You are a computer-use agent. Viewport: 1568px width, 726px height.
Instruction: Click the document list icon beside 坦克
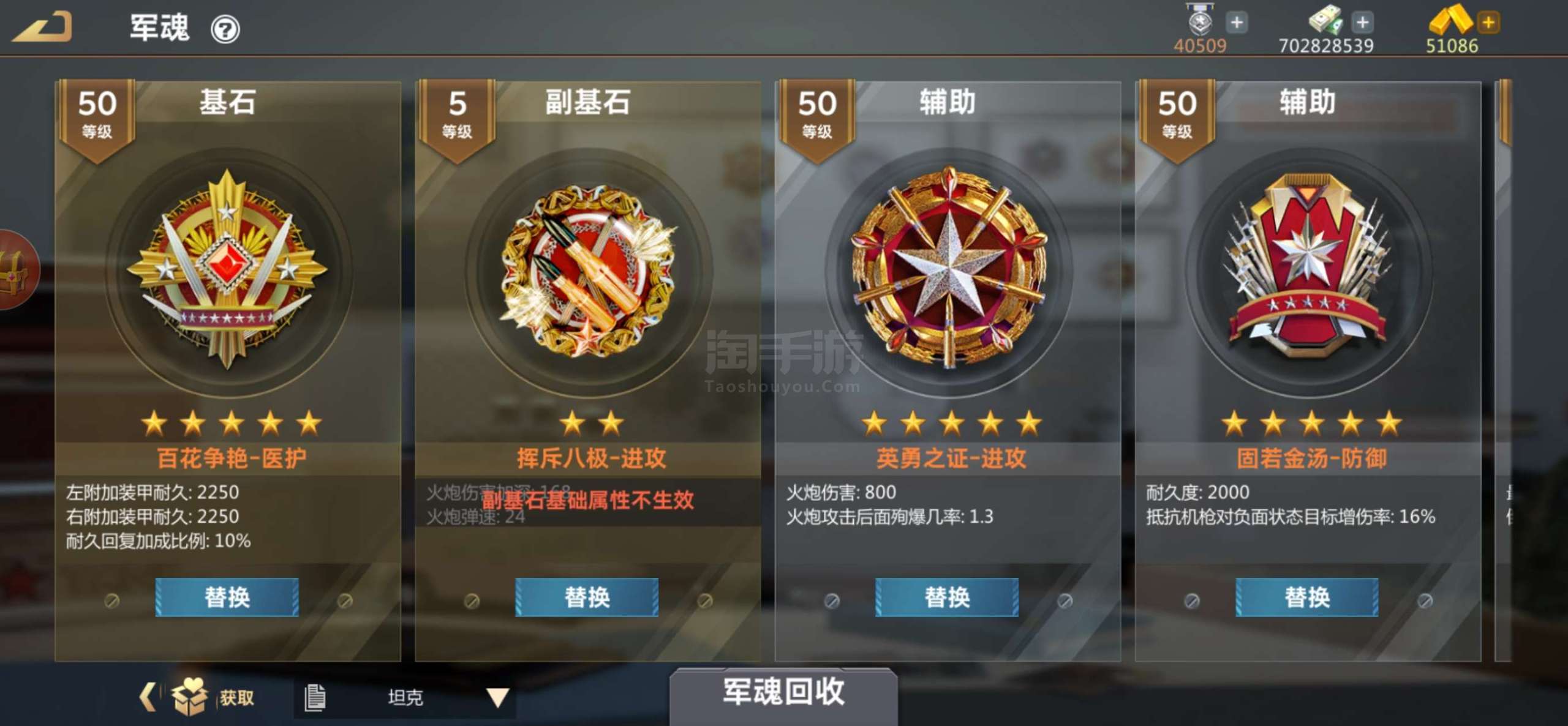click(x=315, y=698)
